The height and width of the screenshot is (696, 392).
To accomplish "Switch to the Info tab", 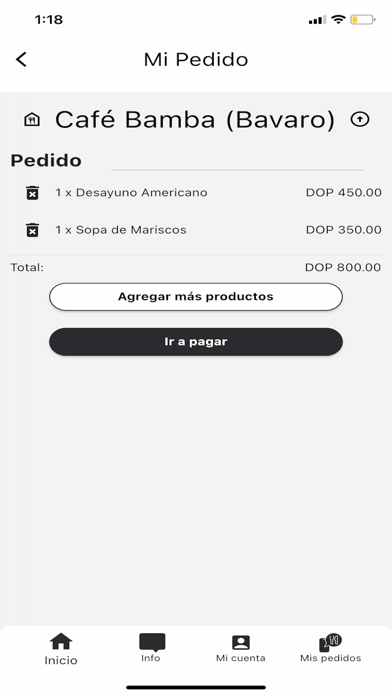I will point(151,648).
